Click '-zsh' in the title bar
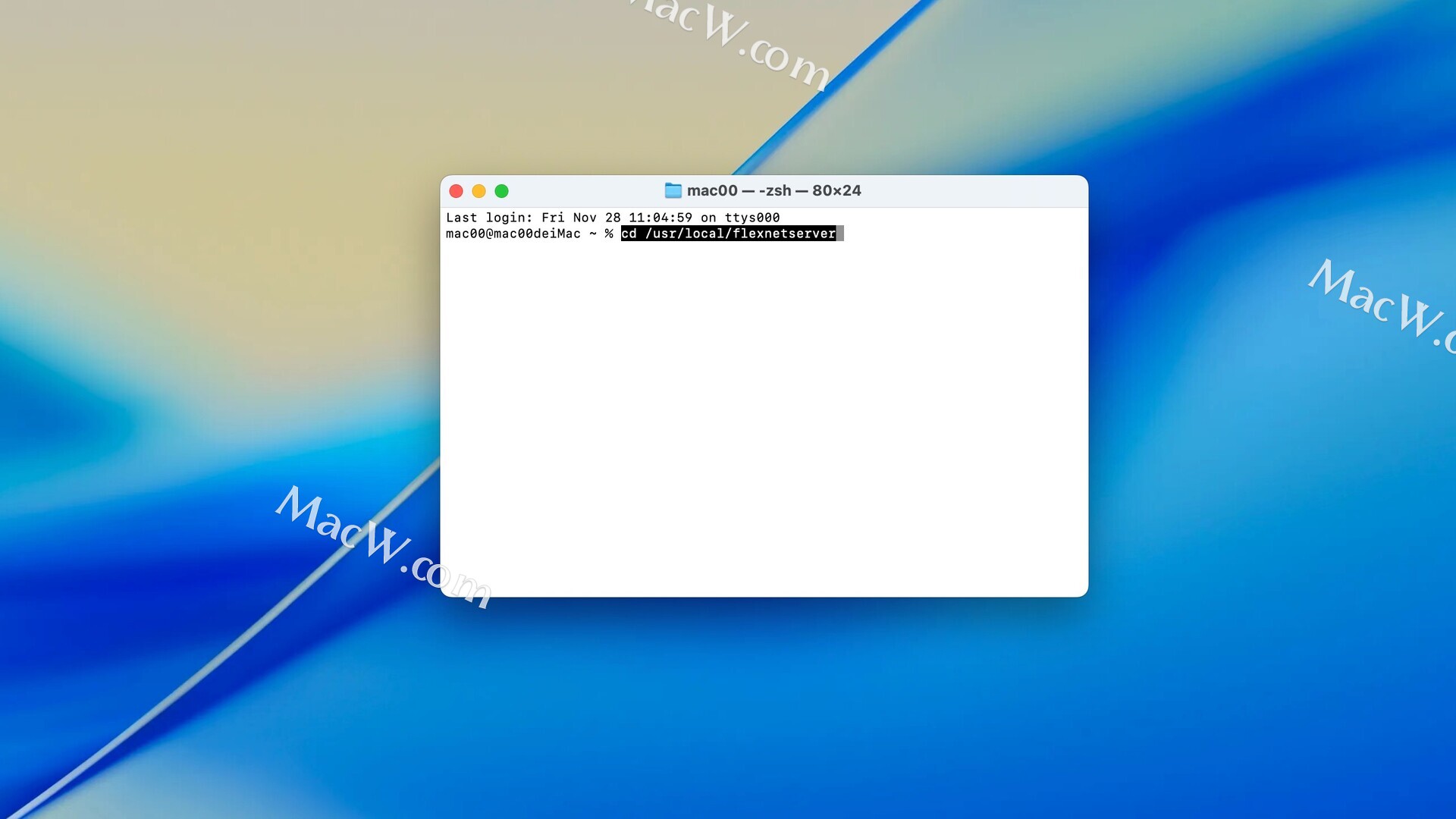Screen dimensions: 1456x819 (774, 191)
